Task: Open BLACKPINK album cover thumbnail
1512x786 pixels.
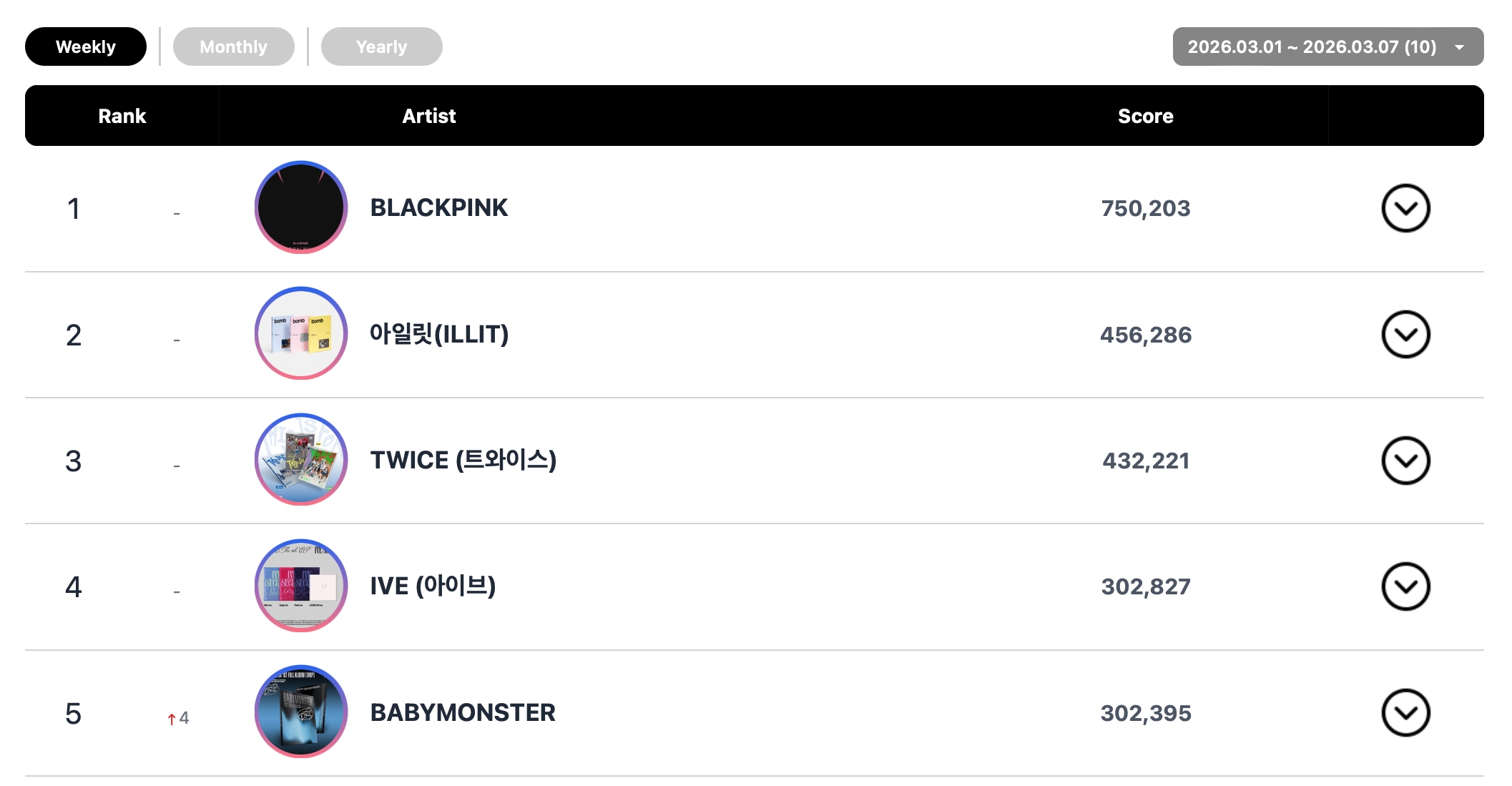Action: tap(301, 207)
